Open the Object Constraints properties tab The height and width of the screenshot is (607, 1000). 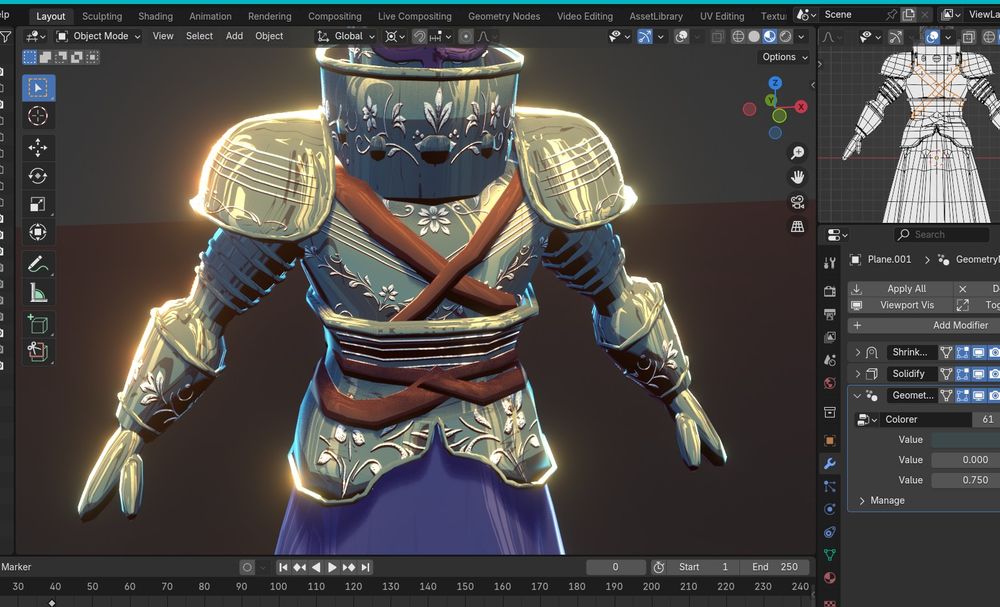[x=830, y=532]
